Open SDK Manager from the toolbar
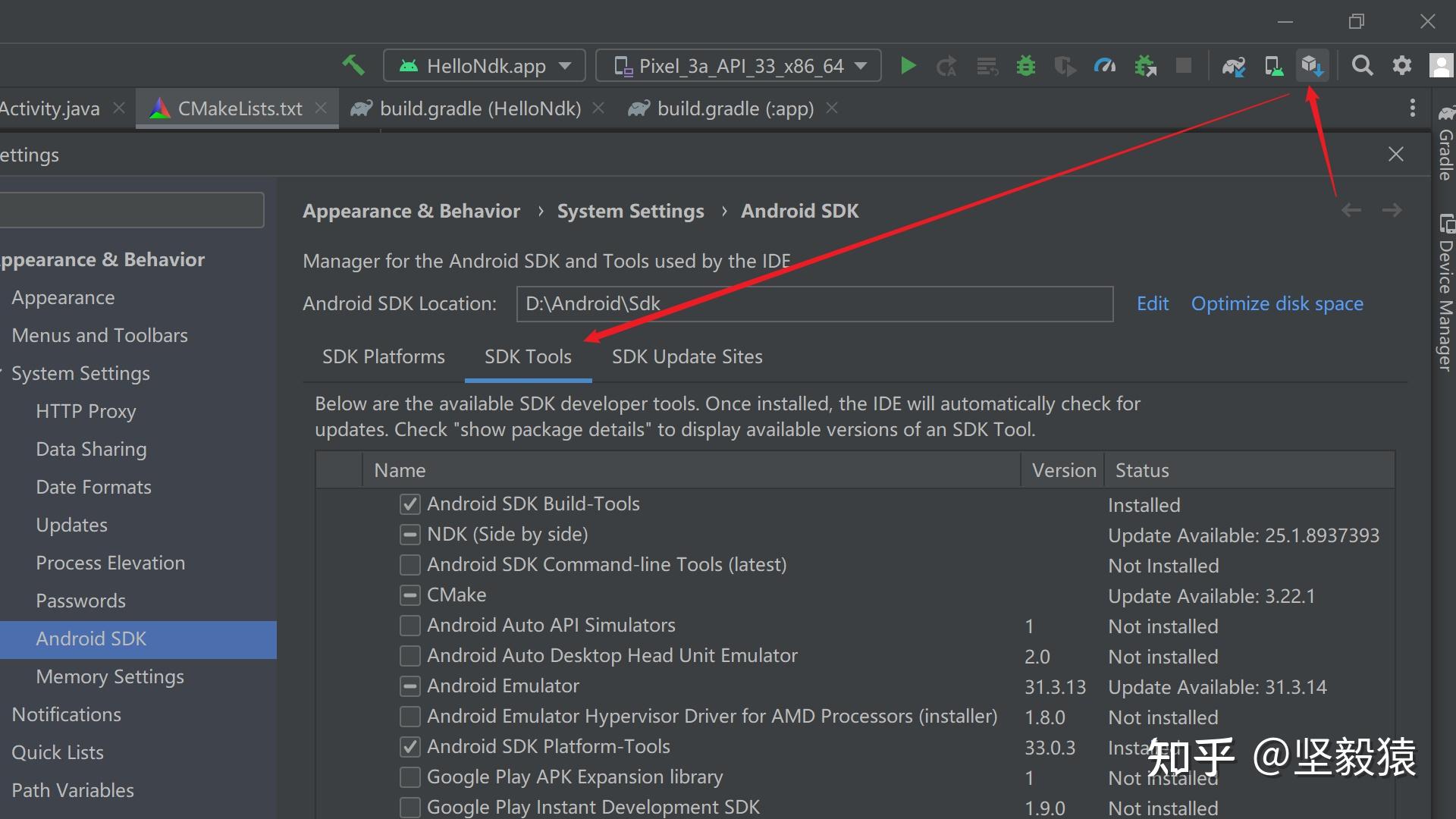Viewport: 1456px width, 819px height. click(x=1312, y=66)
